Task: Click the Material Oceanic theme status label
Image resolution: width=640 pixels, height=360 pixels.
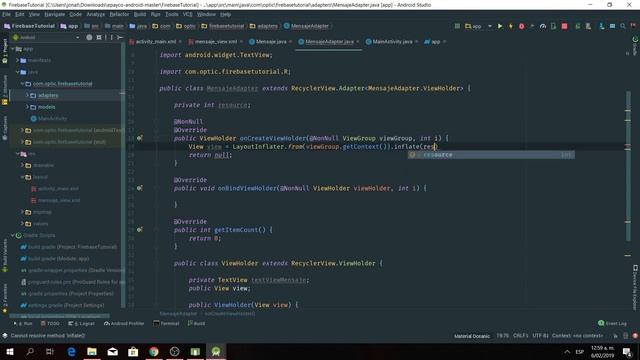Action: tap(472, 336)
